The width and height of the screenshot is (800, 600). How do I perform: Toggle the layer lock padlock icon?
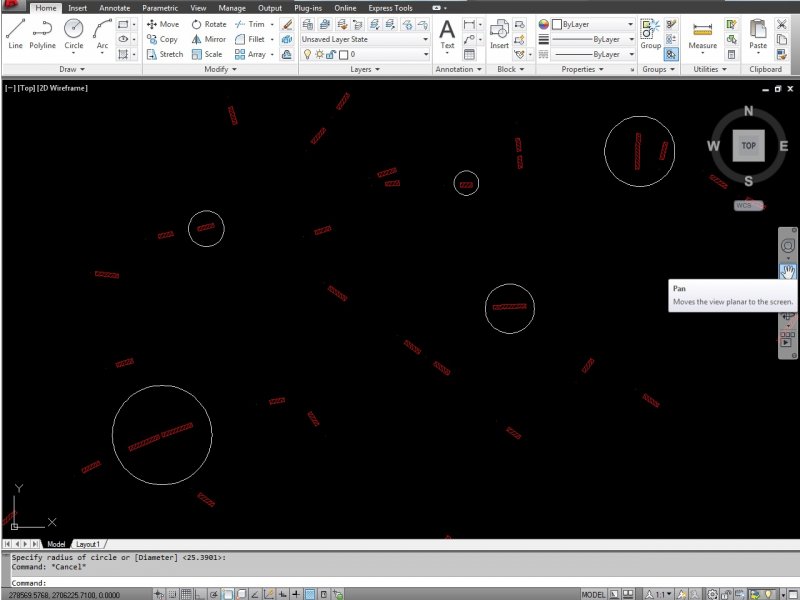point(330,54)
